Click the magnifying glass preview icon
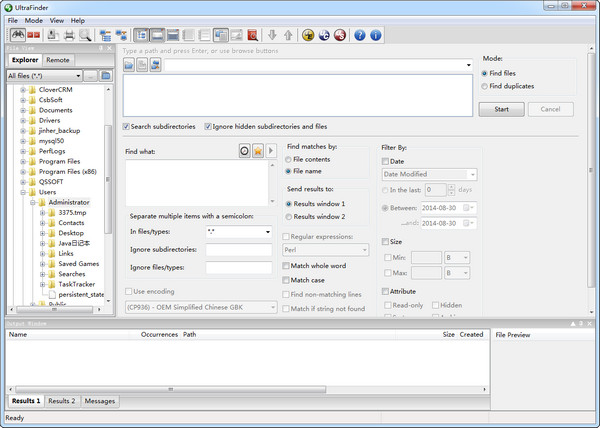Image resolution: width=600 pixels, height=428 pixels. tap(85, 35)
